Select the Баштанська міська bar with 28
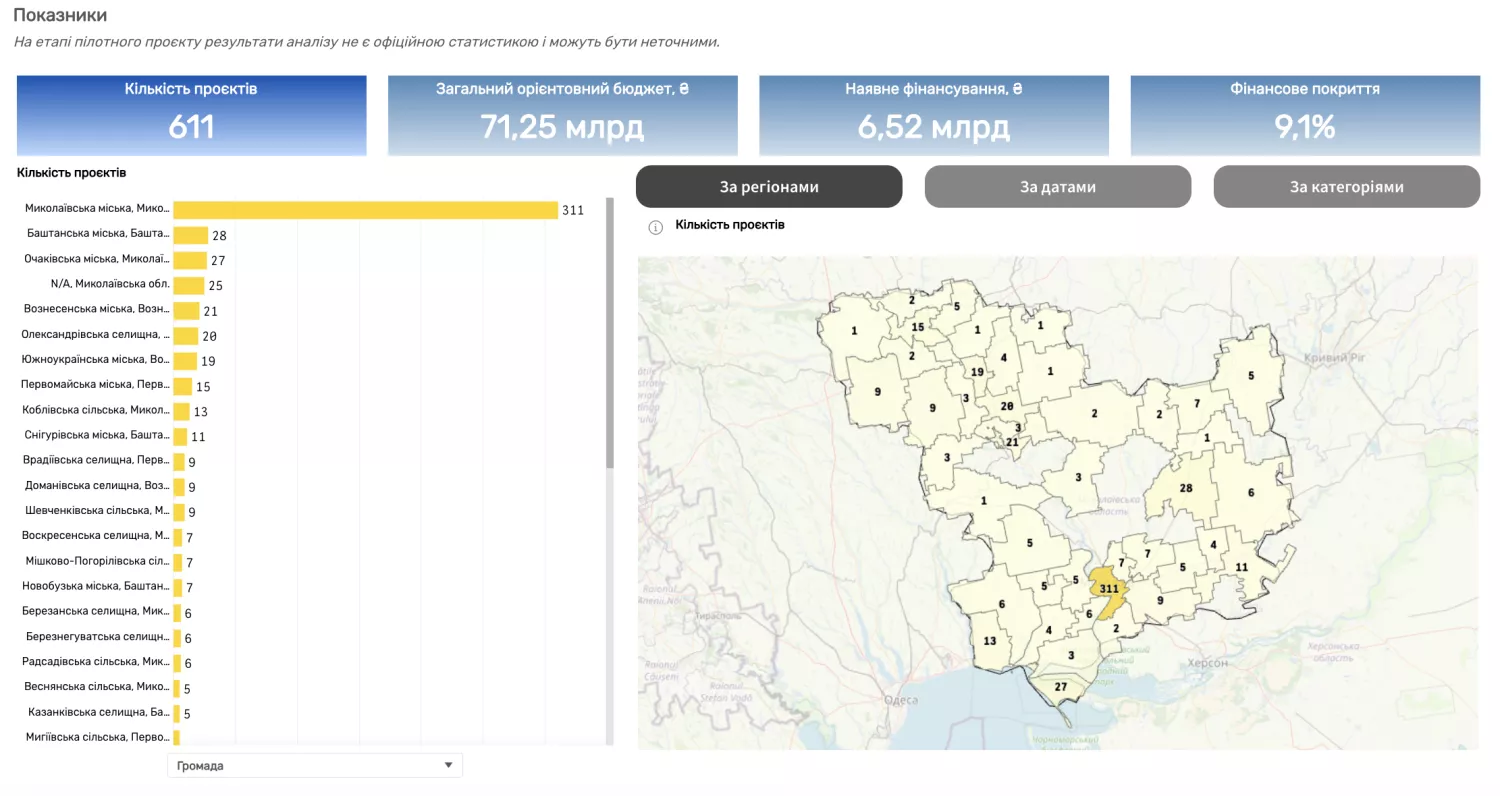The width and height of the screenshot is (1500, 796). tap(190, 235)
